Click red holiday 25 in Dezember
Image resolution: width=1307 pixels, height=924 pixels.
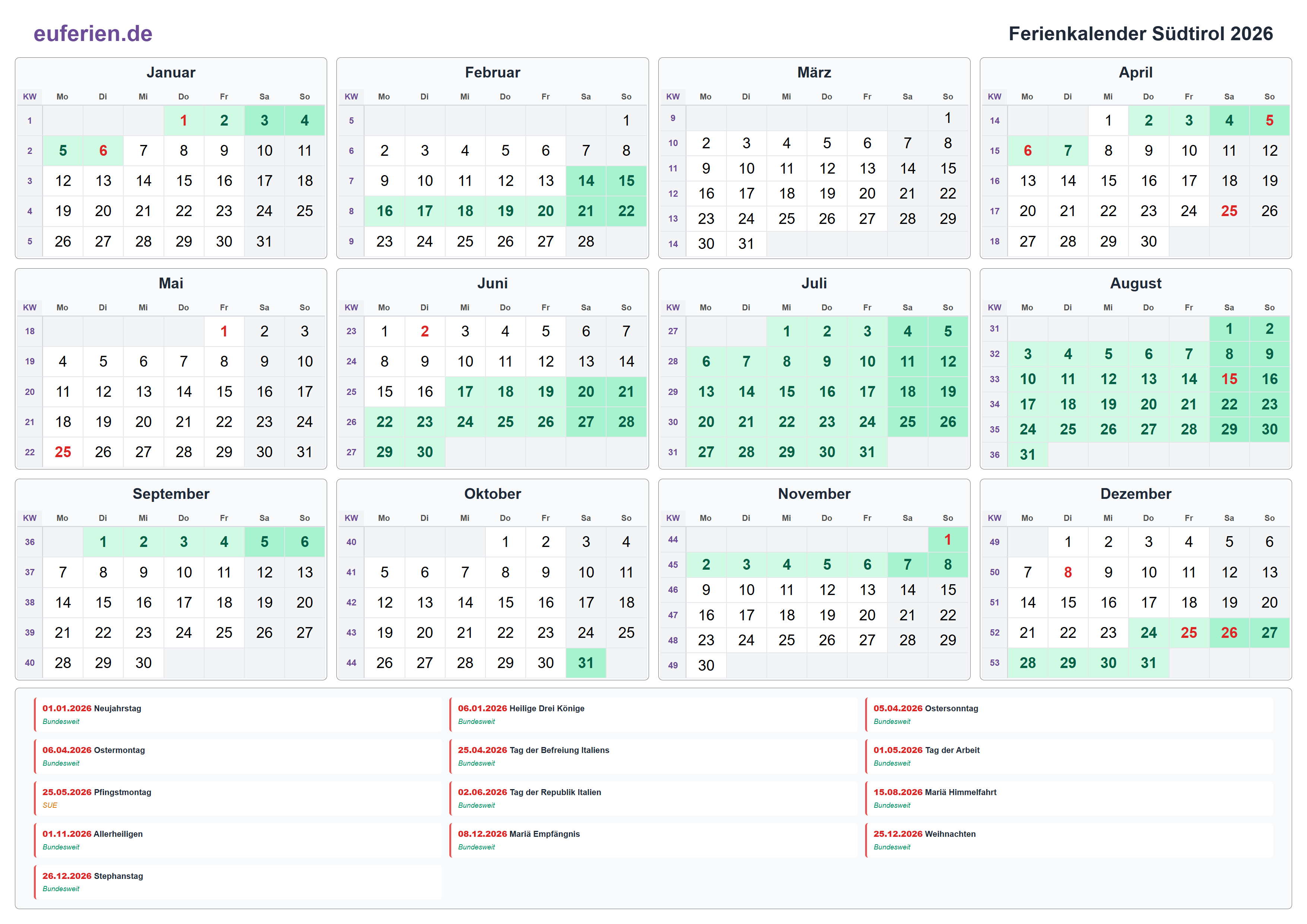coord(1189,633)
